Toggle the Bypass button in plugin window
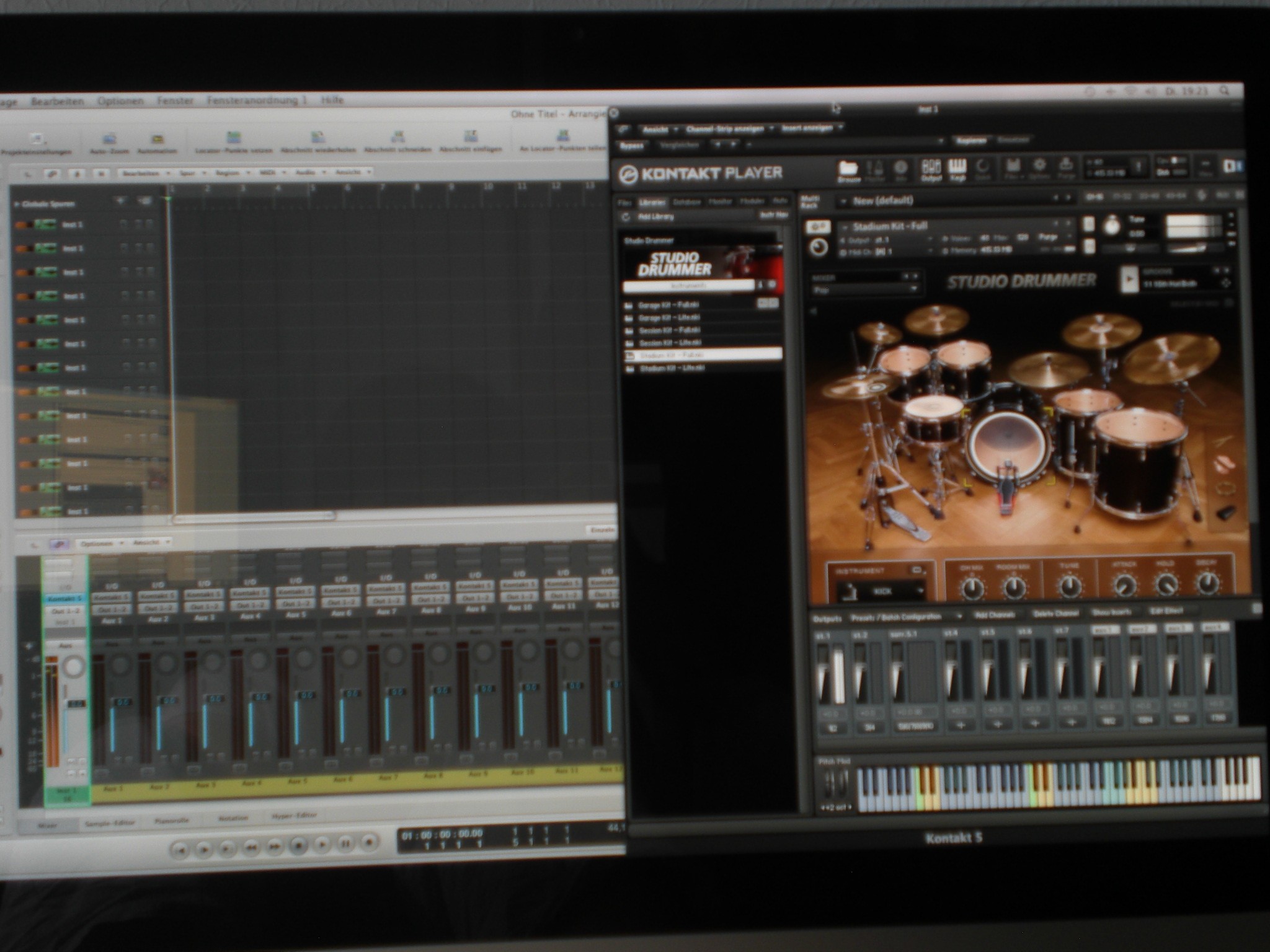The width and height of the screenshot is (1270, 952). (x=632, y=145)
